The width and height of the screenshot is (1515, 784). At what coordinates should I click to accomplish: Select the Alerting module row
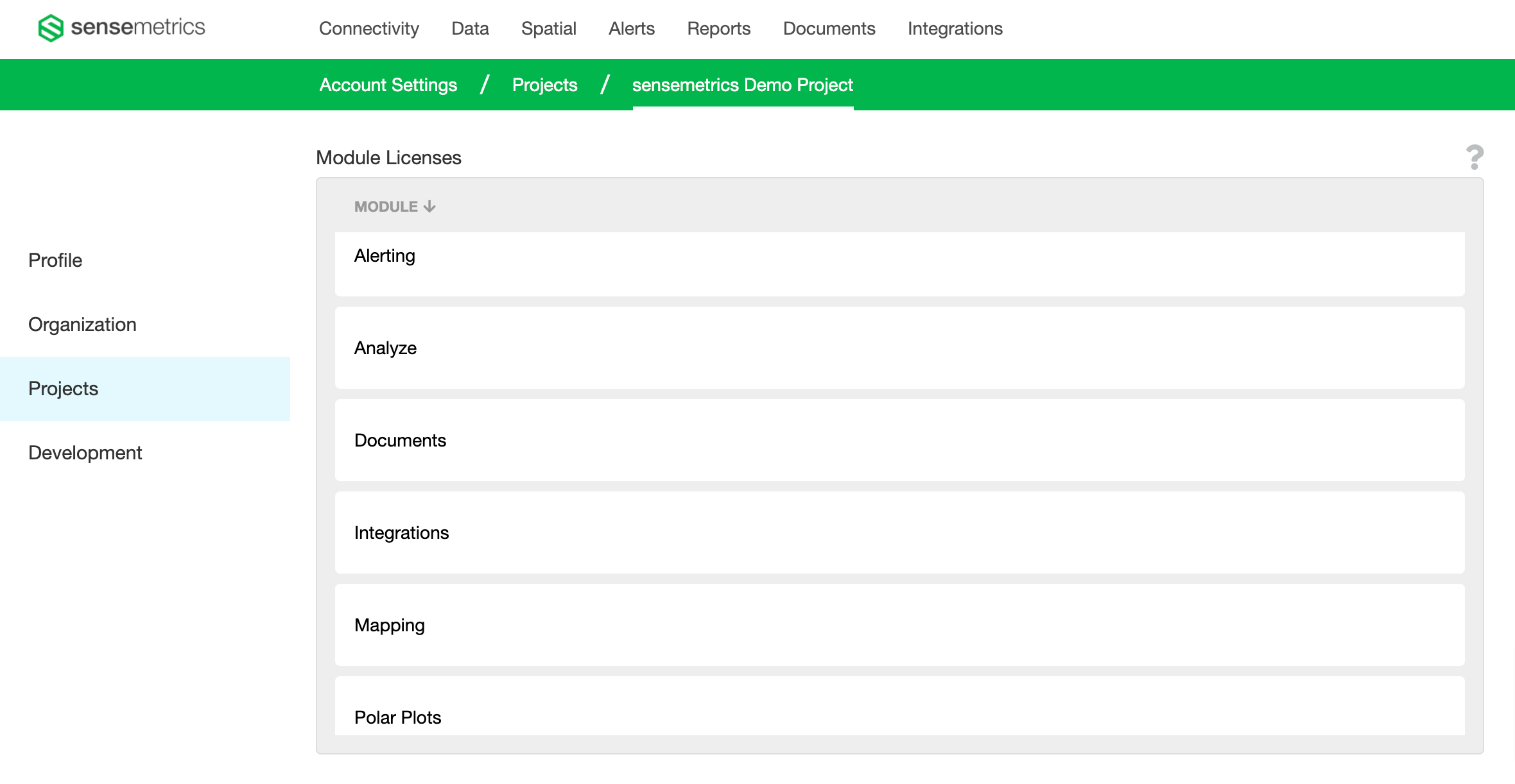click(x=900, y=264)
